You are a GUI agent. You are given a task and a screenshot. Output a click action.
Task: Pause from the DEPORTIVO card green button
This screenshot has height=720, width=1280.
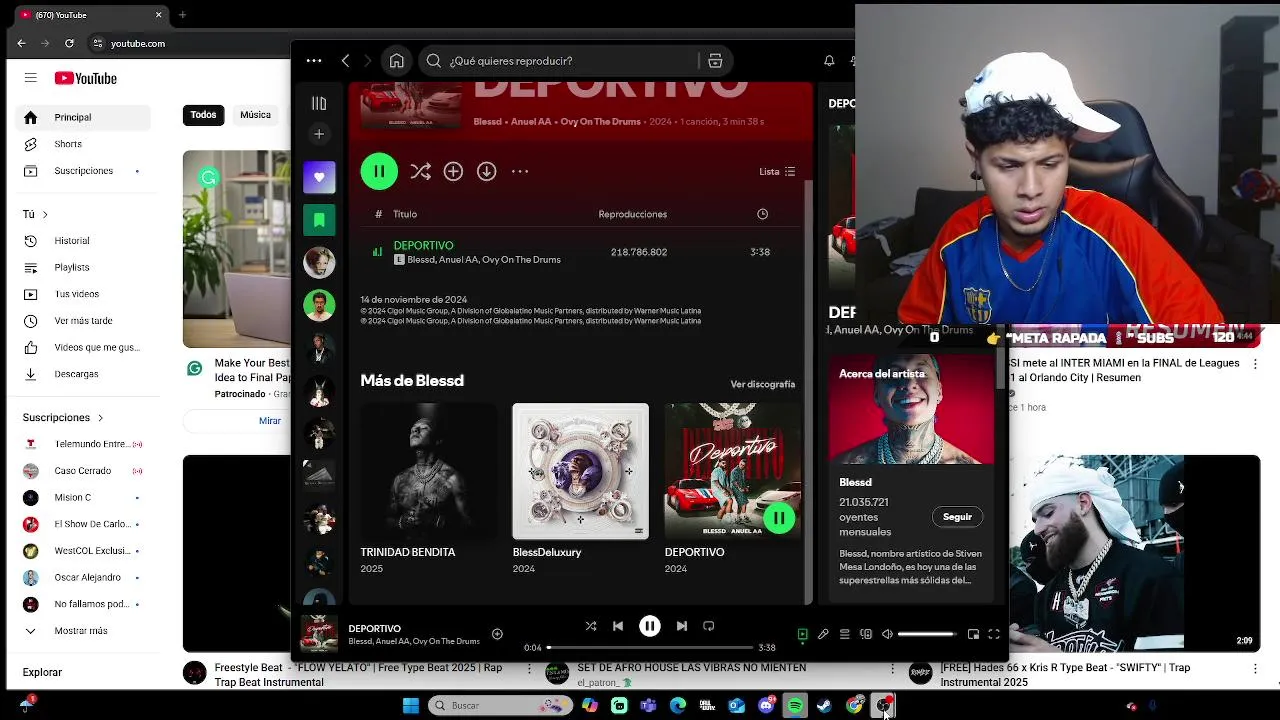tap(779, 518)
